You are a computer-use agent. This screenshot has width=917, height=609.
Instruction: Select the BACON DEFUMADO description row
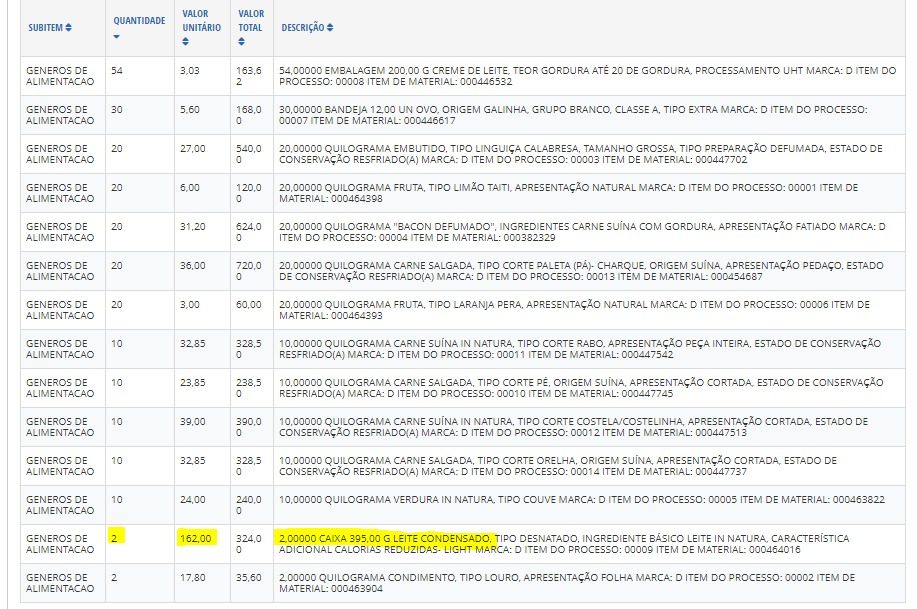coord(580,232)
